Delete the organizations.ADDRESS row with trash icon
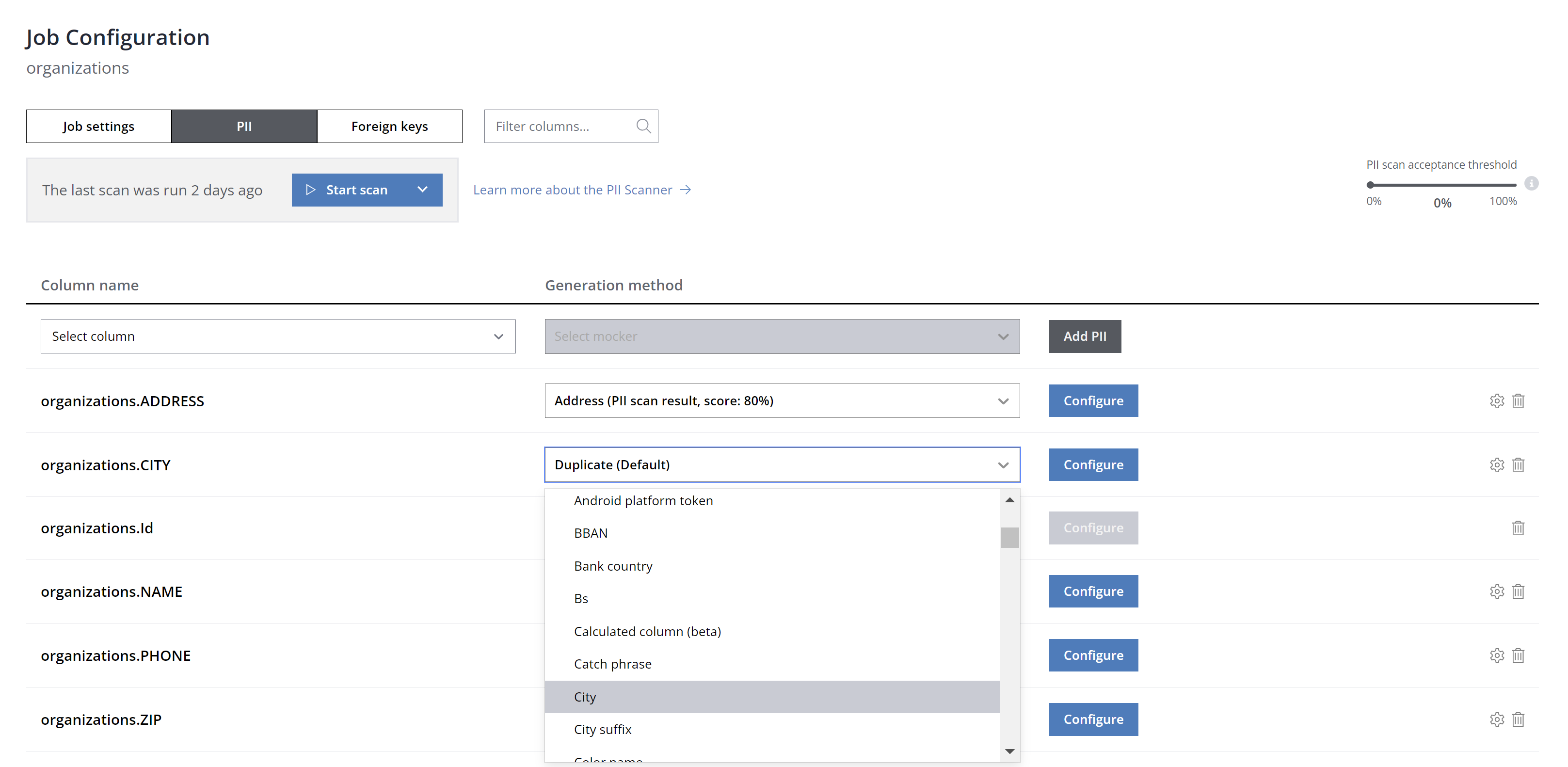The width and height of the screenshot is (1568, 767). click(1518, 400)
